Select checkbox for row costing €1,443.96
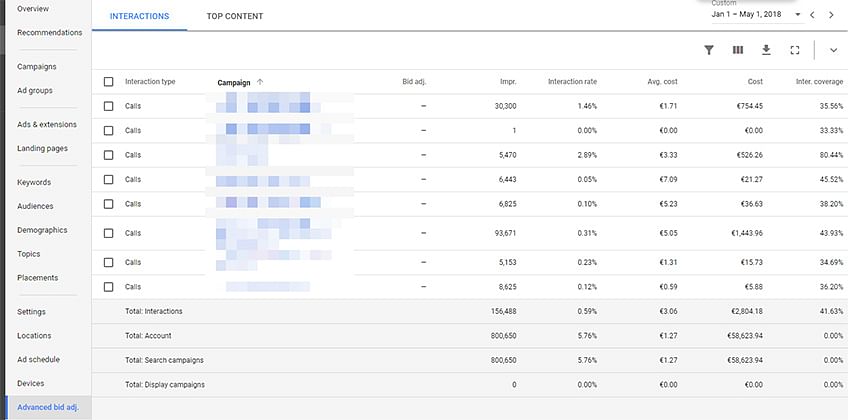Screen dimensions: 848x420 pyautogui.click(x=109, y=233)
